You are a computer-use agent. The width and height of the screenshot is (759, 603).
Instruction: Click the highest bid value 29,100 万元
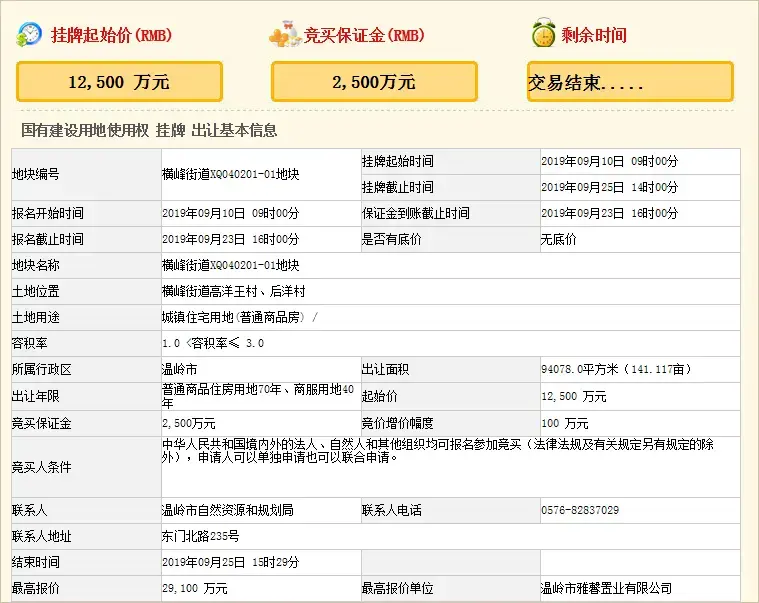[x=195, y=588]
